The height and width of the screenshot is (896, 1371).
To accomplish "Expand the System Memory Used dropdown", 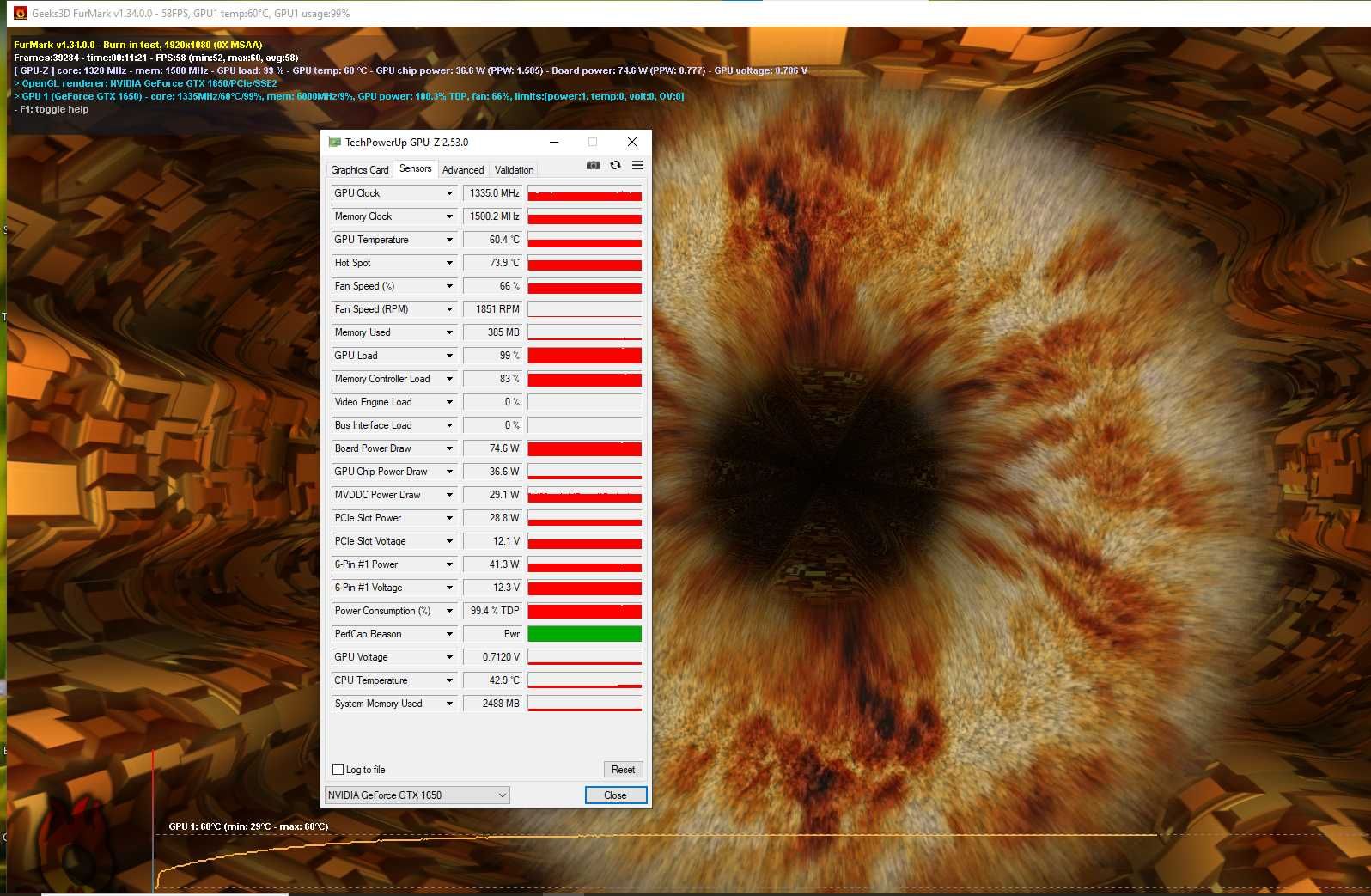I will click(x=449, y=704).
